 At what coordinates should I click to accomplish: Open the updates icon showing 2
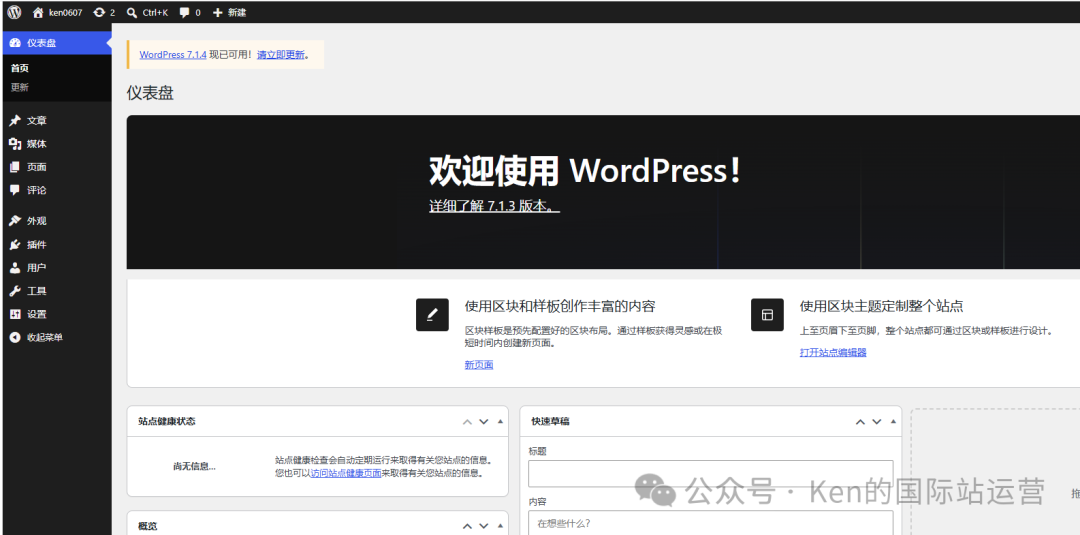tap(99, 12)
